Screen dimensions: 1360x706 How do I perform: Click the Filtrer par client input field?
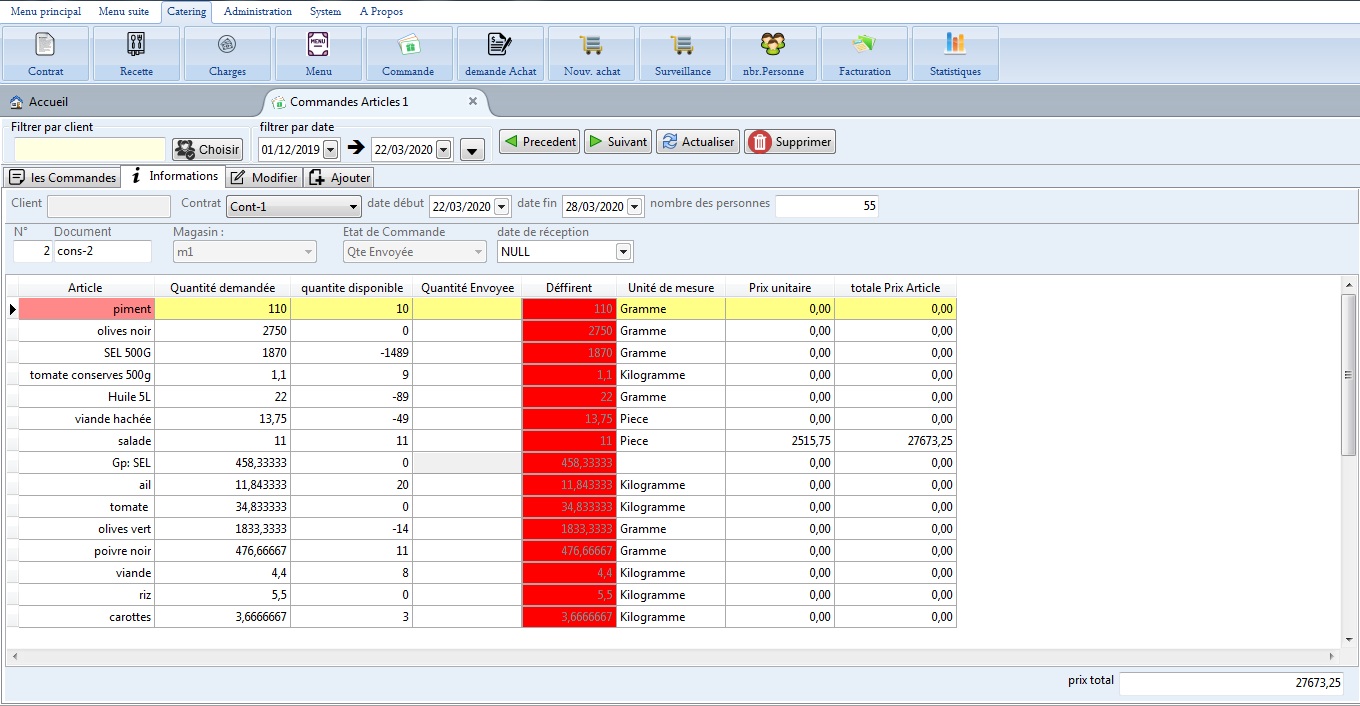[89, 149]
